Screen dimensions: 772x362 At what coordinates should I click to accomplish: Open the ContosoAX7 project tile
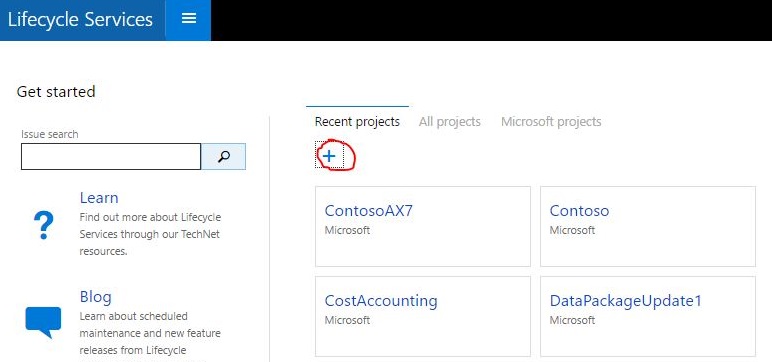(x=423, y=226)
